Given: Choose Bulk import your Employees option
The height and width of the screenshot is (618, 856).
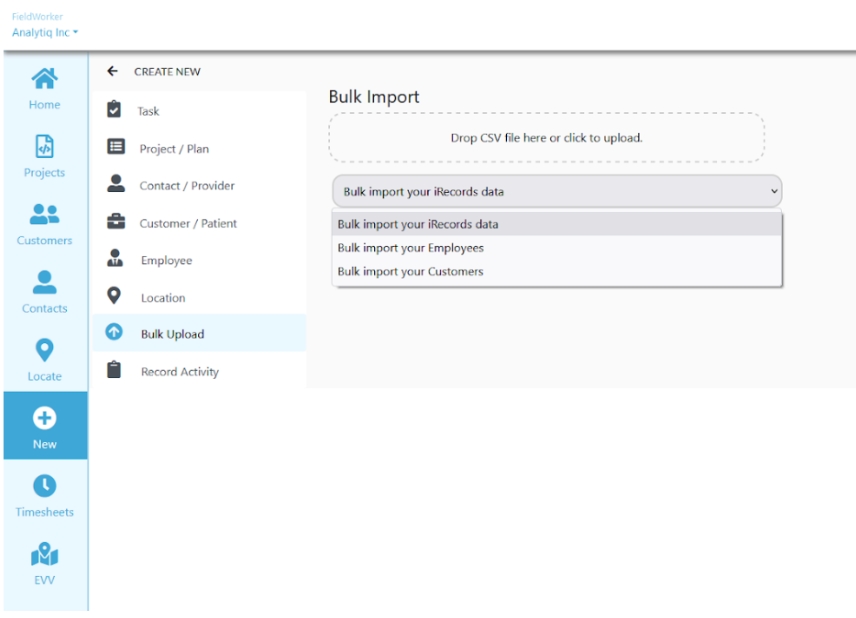Looking at the screenshot, I should [410, 248].
